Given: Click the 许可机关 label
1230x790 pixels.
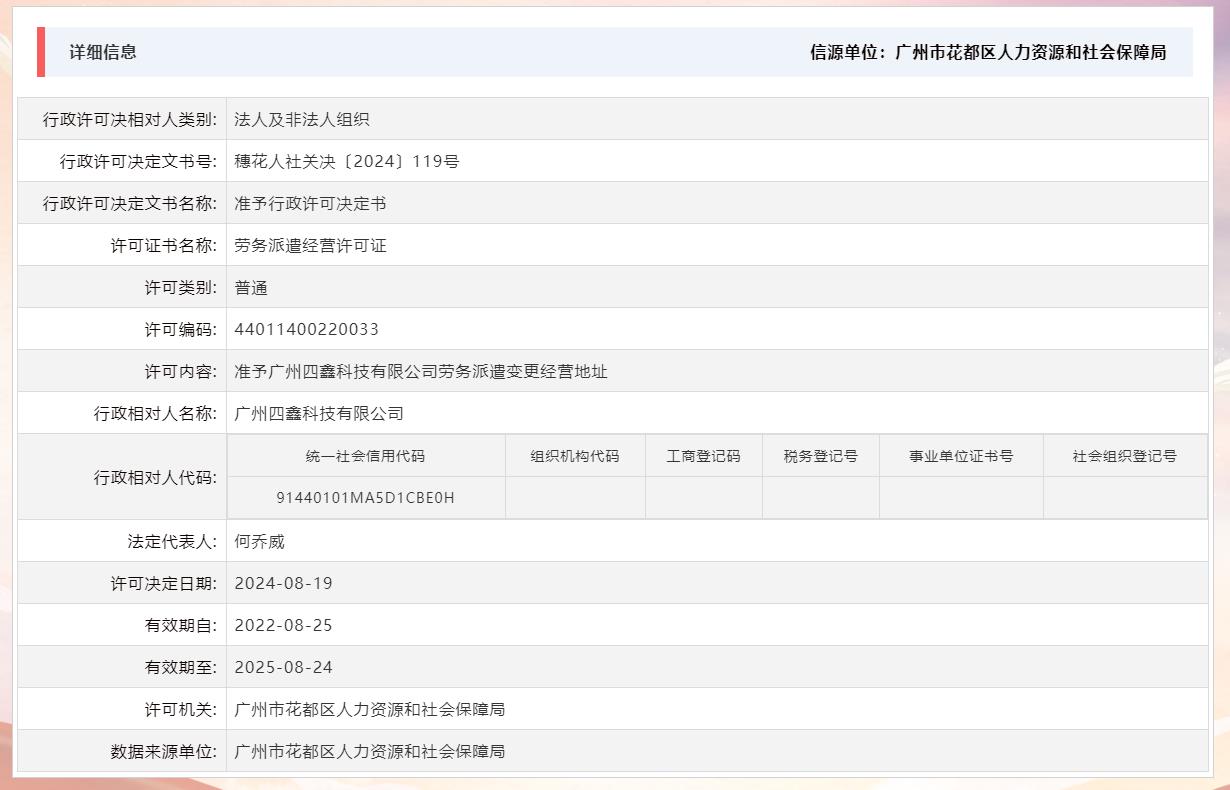Looking at the screenshot, I should [x=180, y=709].
